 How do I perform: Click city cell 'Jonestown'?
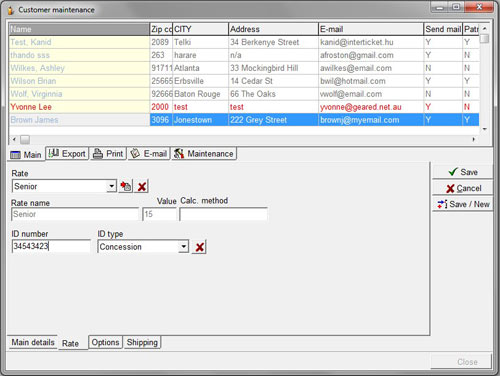pos(201,120)
